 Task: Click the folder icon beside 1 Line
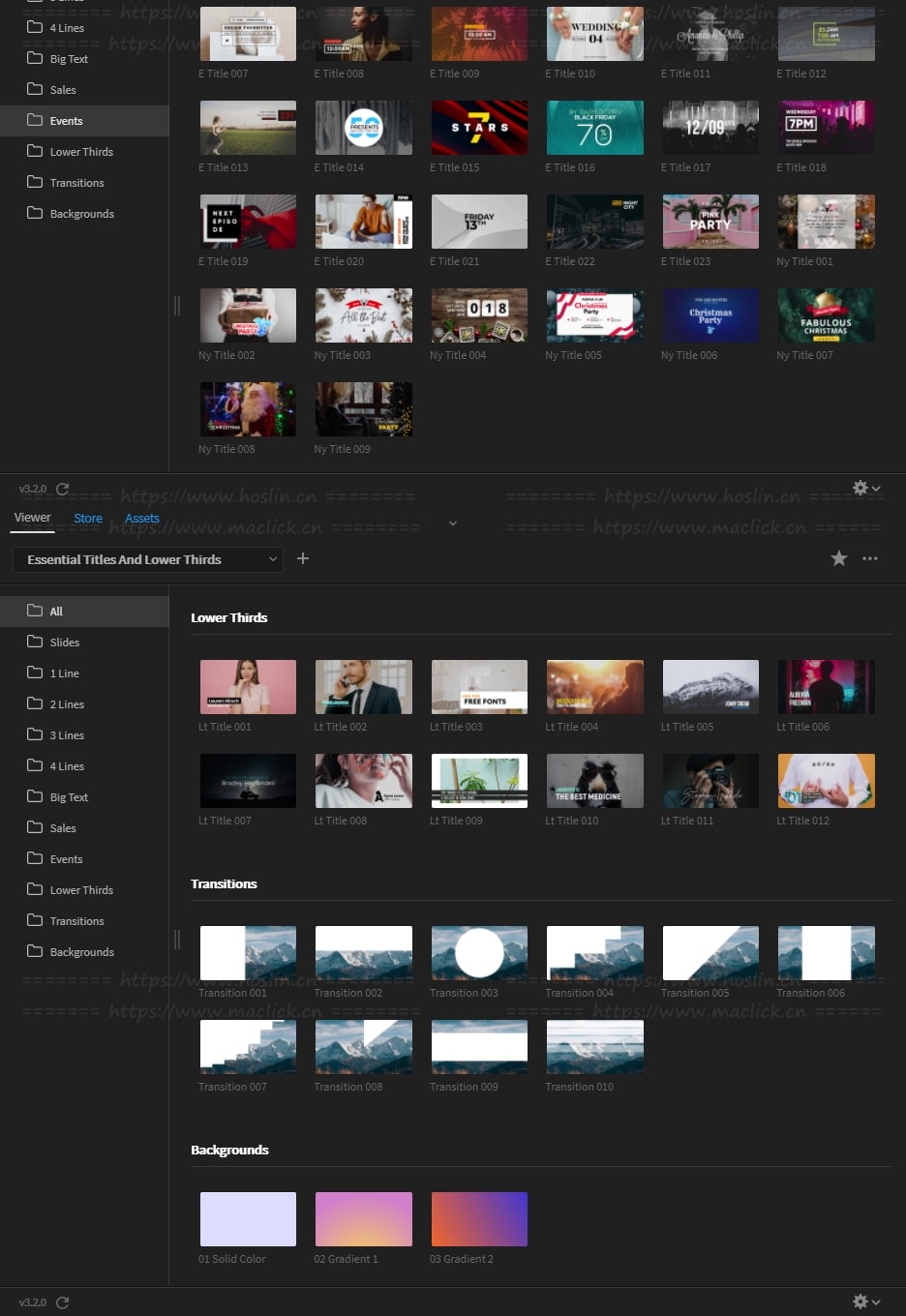[35, 673]
